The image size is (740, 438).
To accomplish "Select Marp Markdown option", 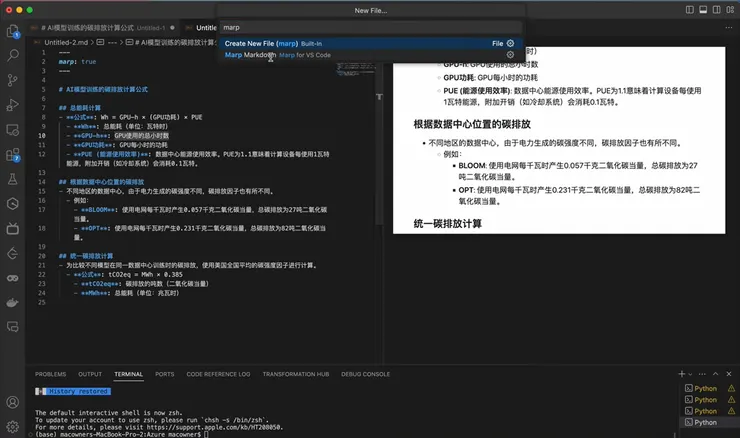I will pos(370,55).
